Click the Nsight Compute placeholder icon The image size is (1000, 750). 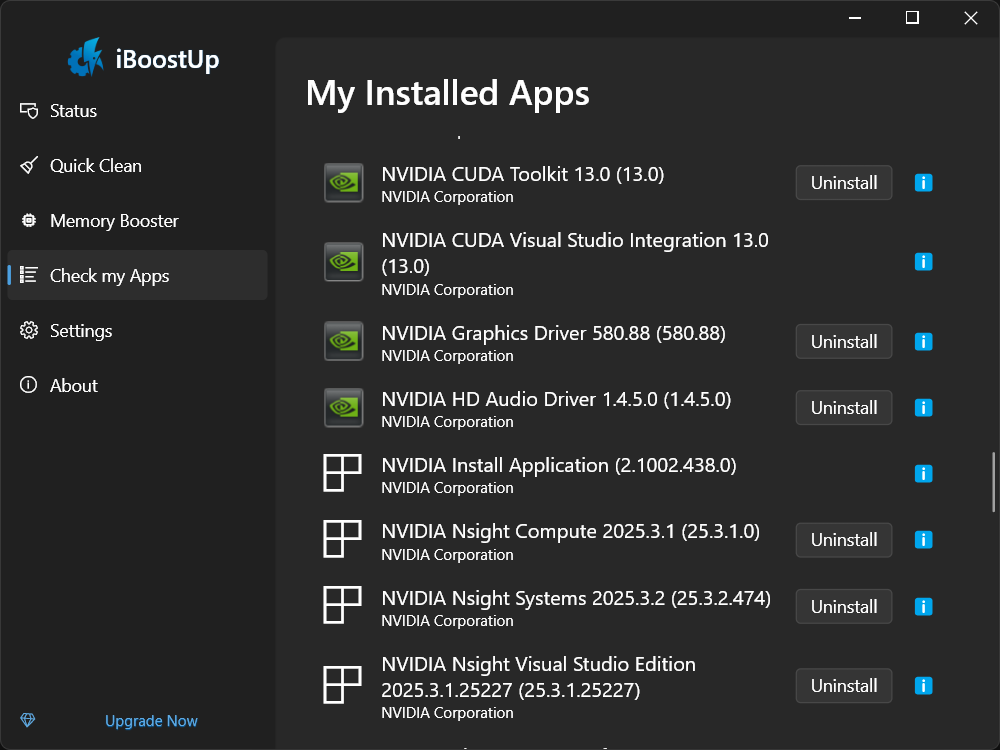[342, 540]
